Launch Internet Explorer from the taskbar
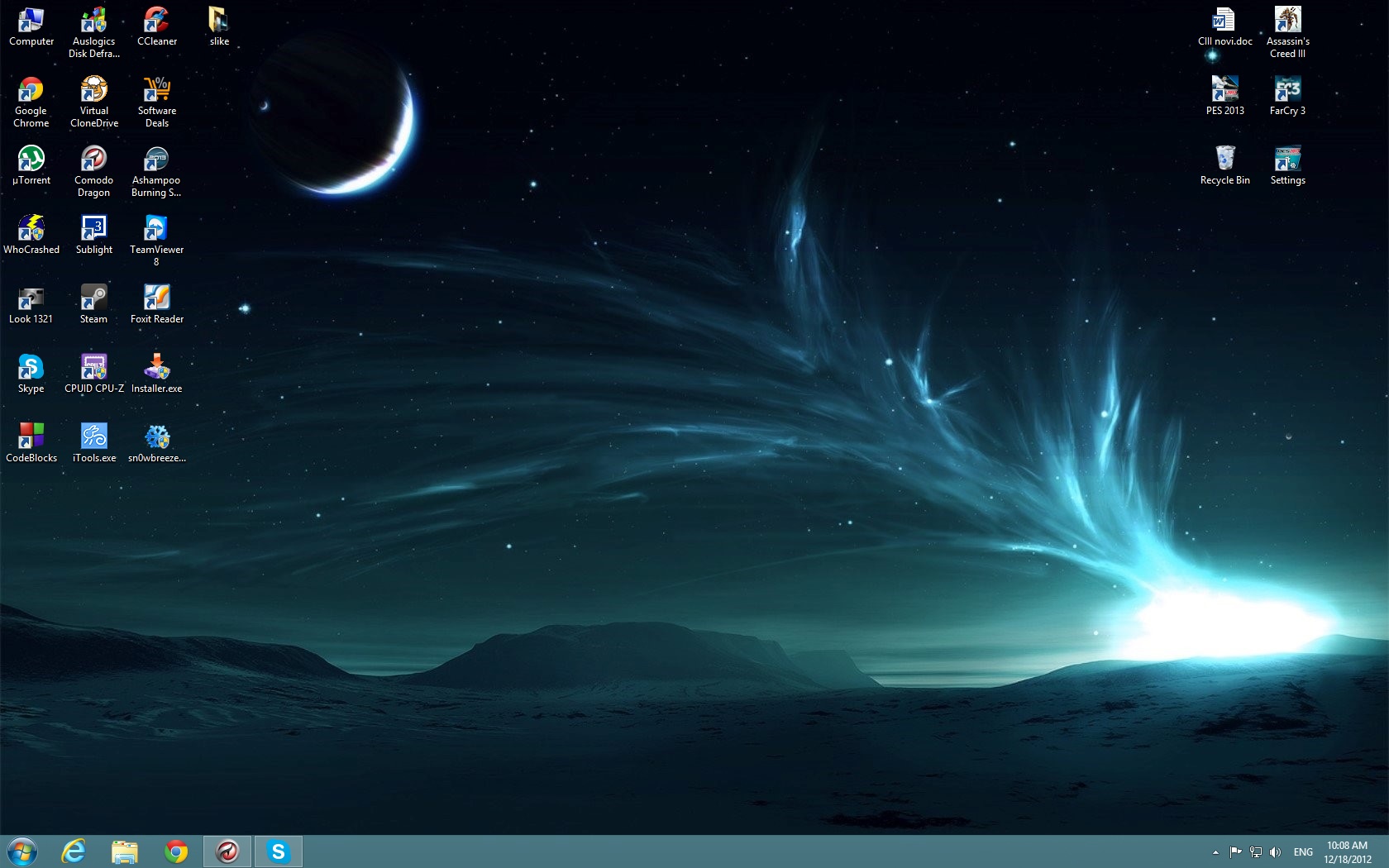Image resolution: width=1389 pixels, height=868 pixels. pyautogui.click(x=74, y=851)
